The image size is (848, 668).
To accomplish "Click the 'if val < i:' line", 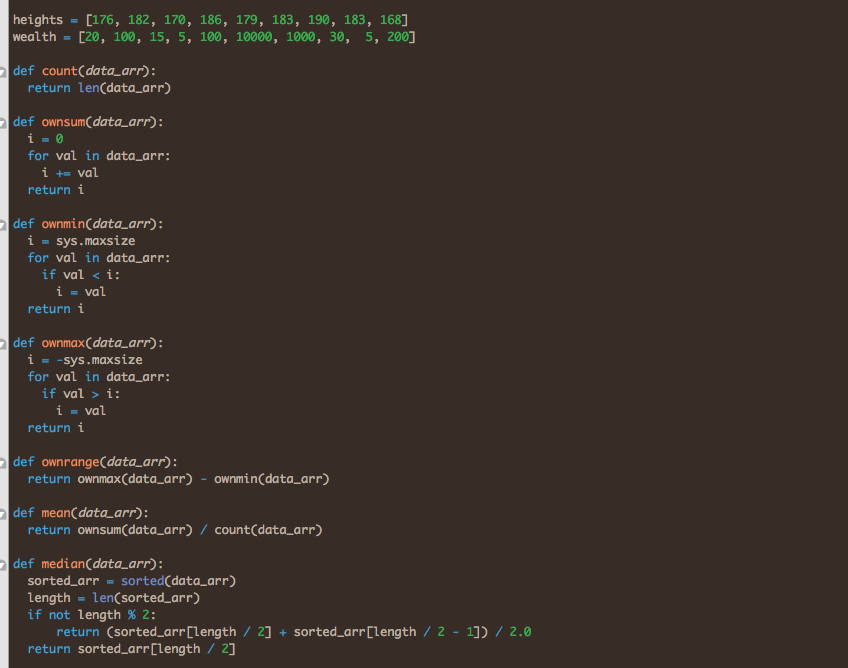I will (81, 275).
